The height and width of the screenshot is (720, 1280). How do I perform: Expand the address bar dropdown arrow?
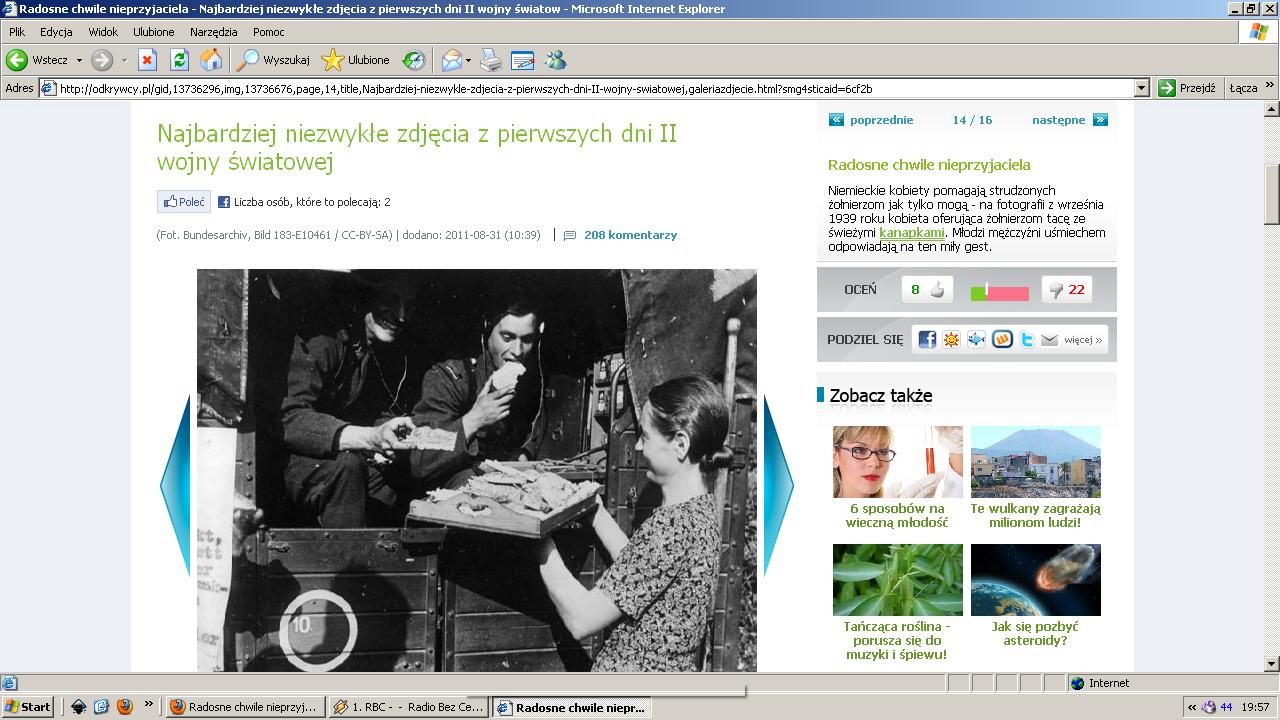[1142, 88]
